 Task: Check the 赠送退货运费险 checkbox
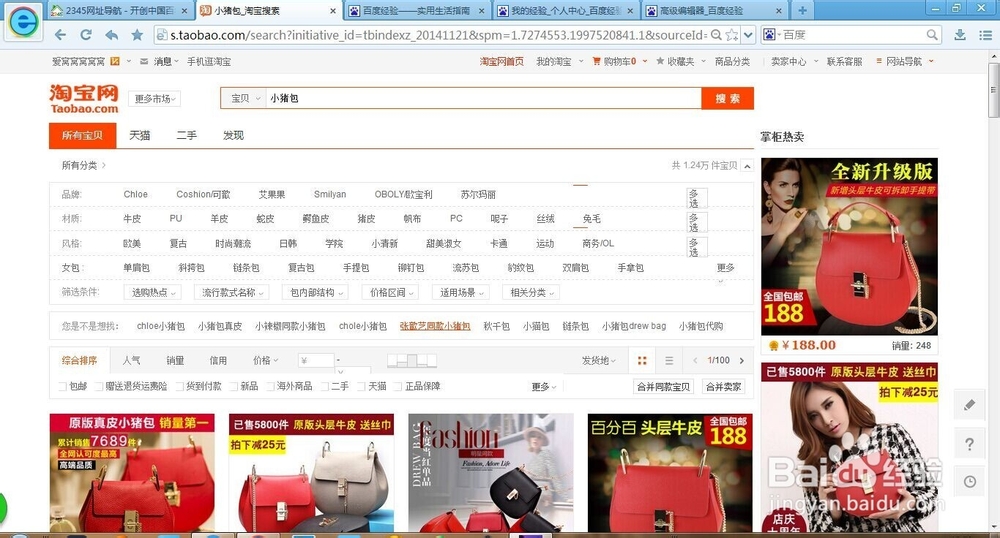point(99,386)
